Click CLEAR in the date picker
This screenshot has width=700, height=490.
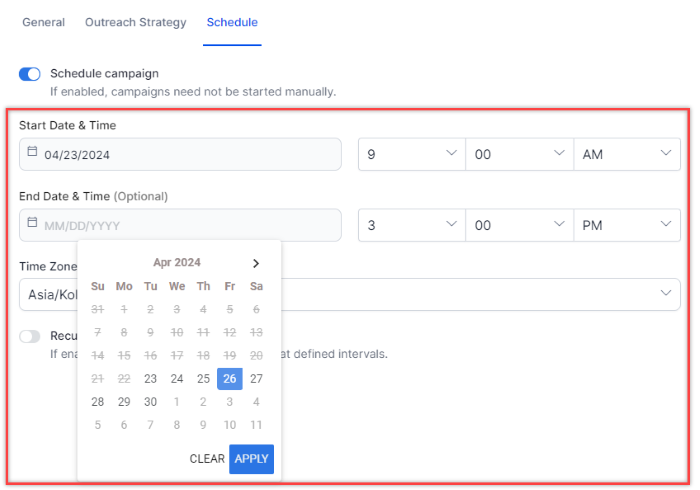tap(206, 459)
